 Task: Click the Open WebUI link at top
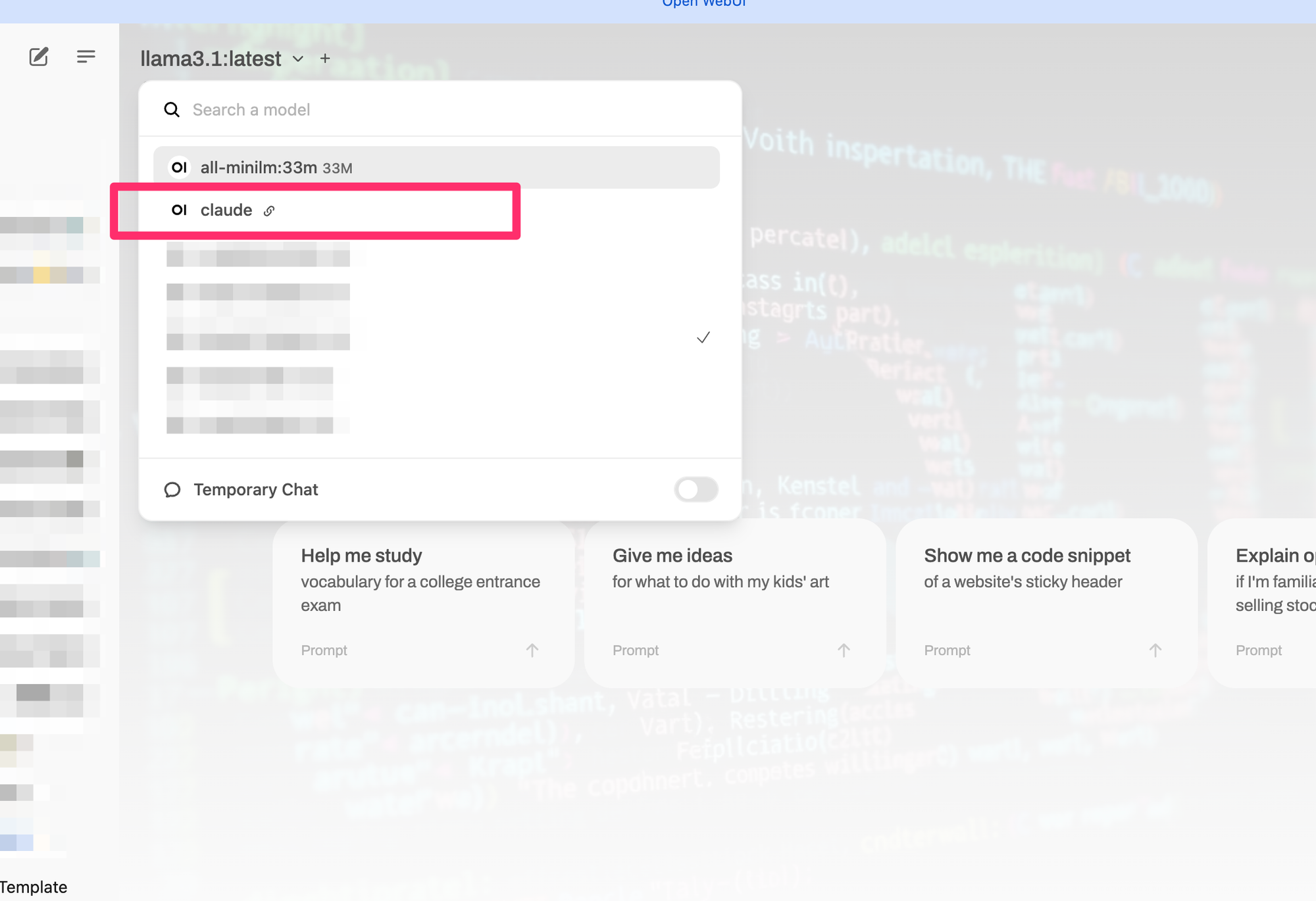pos(703,3)
